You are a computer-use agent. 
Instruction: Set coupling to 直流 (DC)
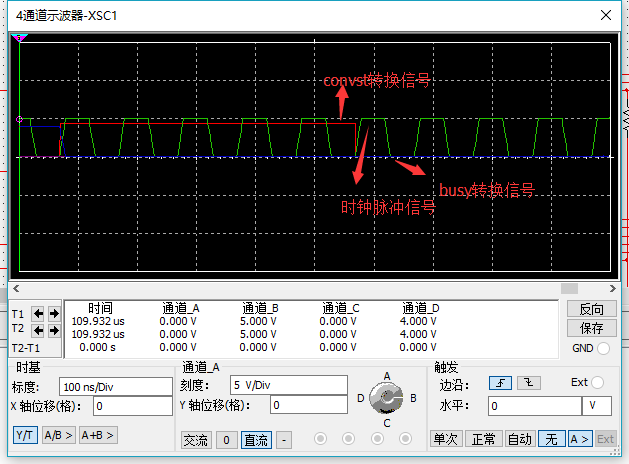point(256,440)
